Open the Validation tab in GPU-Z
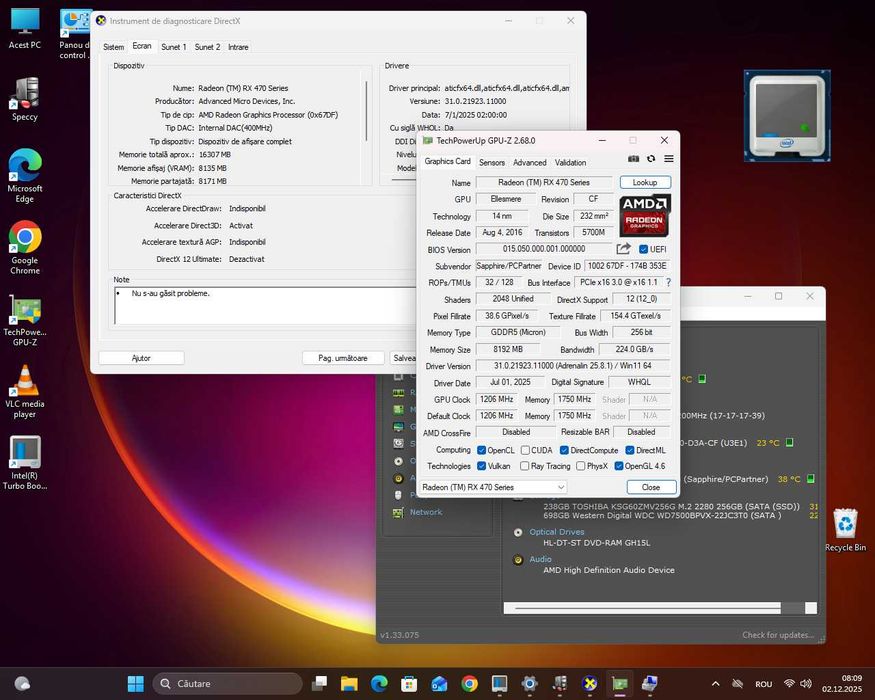 click(570, 162)
